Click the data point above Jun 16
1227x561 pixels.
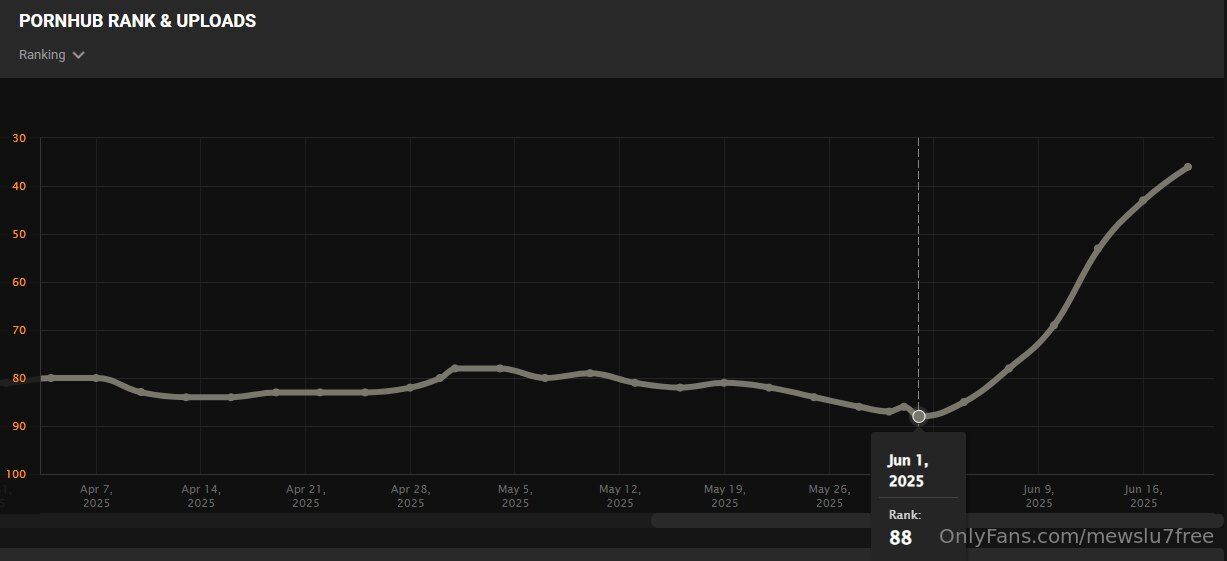coord(1143,200)
